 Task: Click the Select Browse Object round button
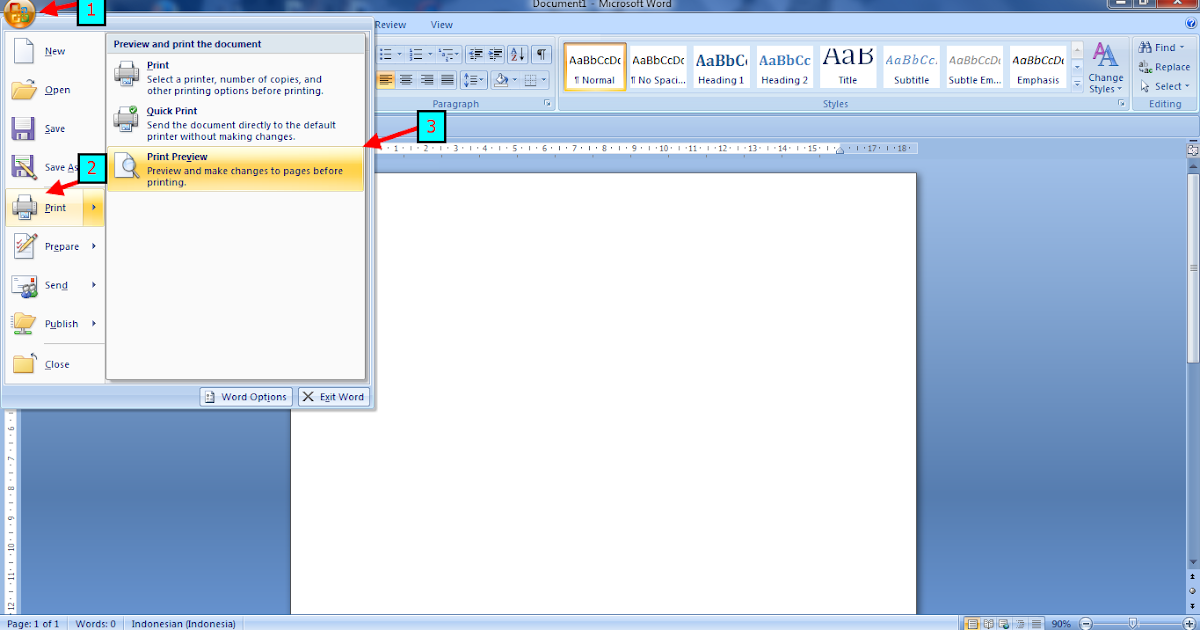pyautogui.click(x=1192, y=591)
